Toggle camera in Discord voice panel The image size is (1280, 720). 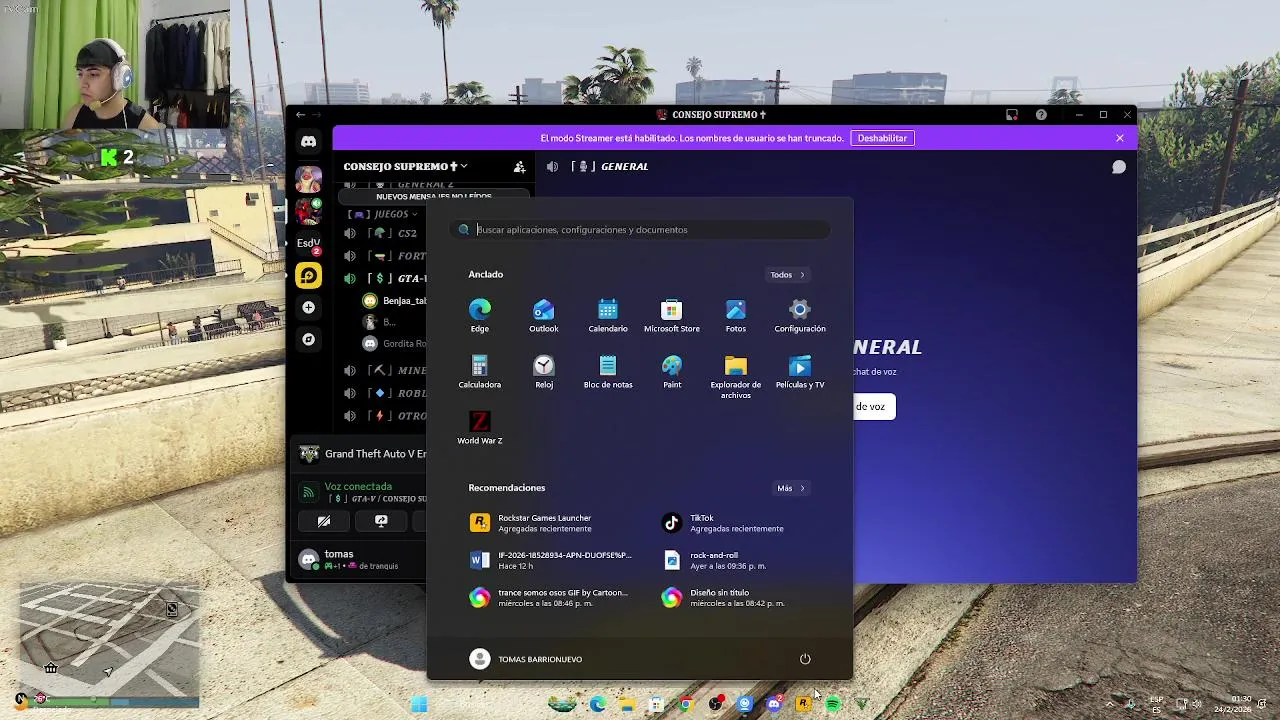coord(324,521)
